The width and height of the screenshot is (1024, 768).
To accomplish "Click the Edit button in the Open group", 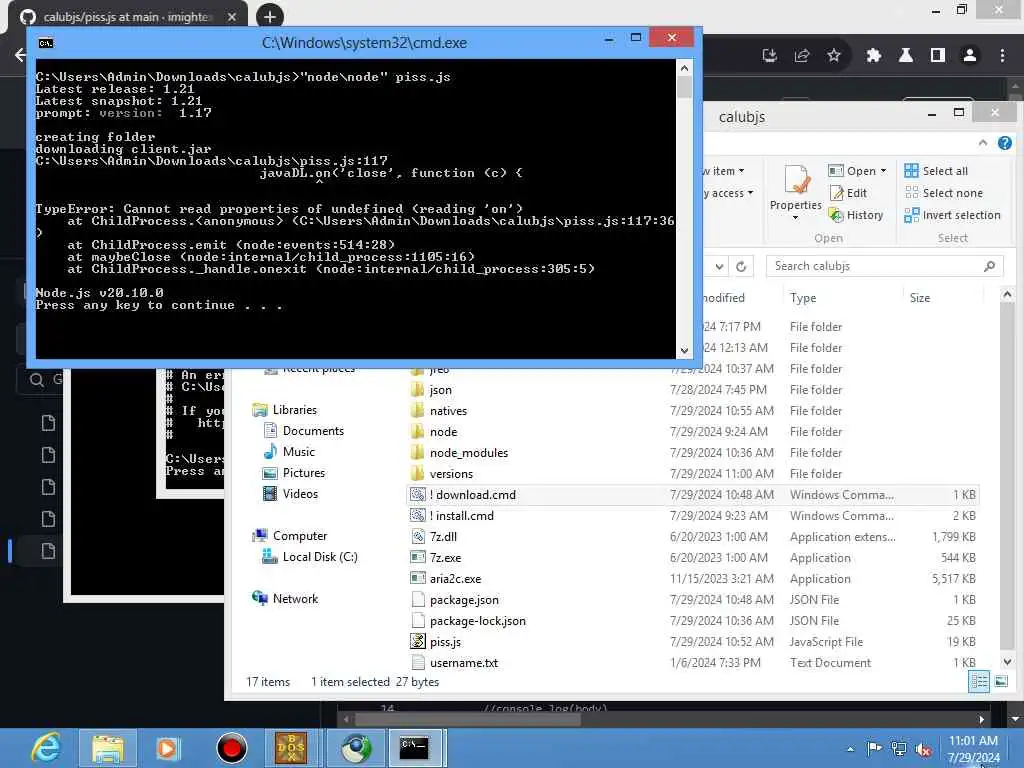I will coord(848,193).
